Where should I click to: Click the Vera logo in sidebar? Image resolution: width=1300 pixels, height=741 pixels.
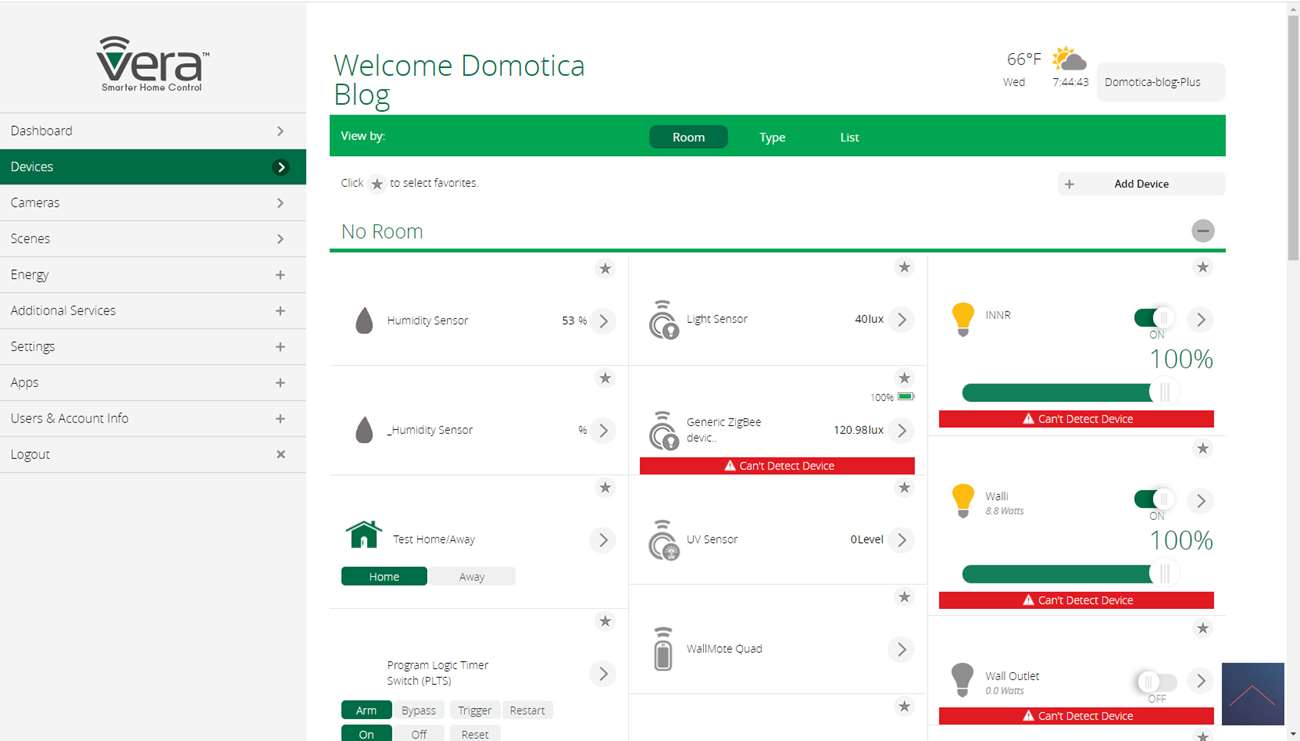[153, 65]
